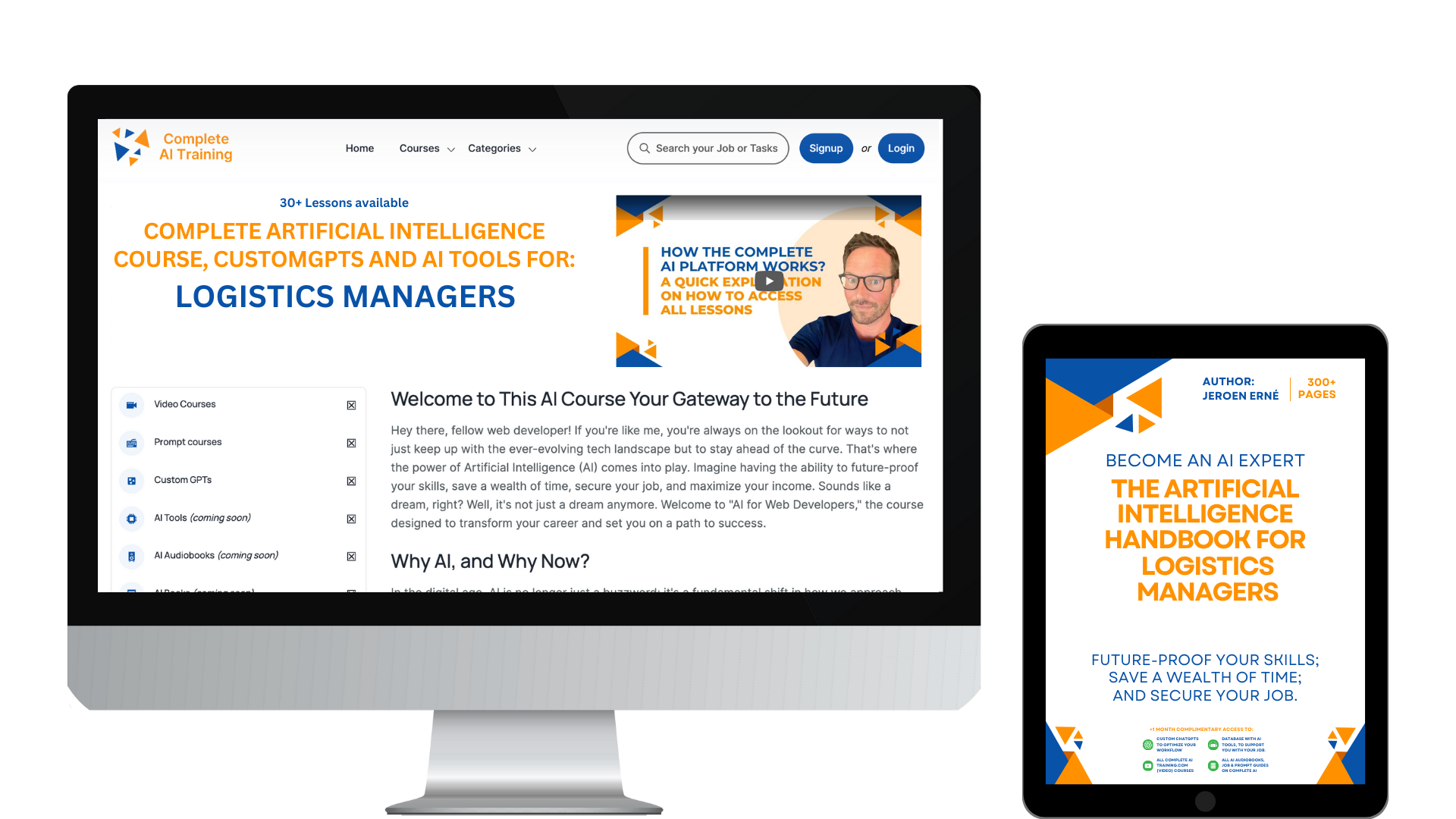The height and width of the screenshot is (819, 1456).
Task: Toggle the Custom GPTs section checkbox
Action: coord(352,479)
